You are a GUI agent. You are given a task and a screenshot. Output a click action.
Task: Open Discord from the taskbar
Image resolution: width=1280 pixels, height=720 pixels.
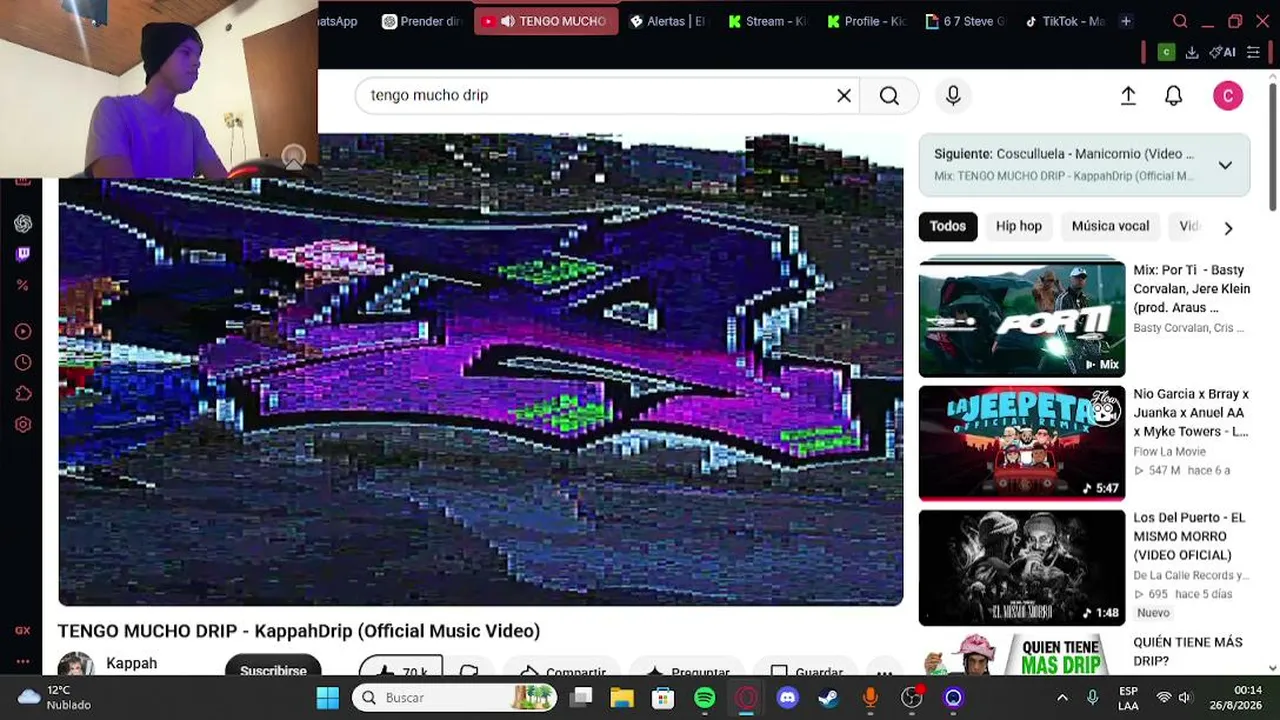788,697
